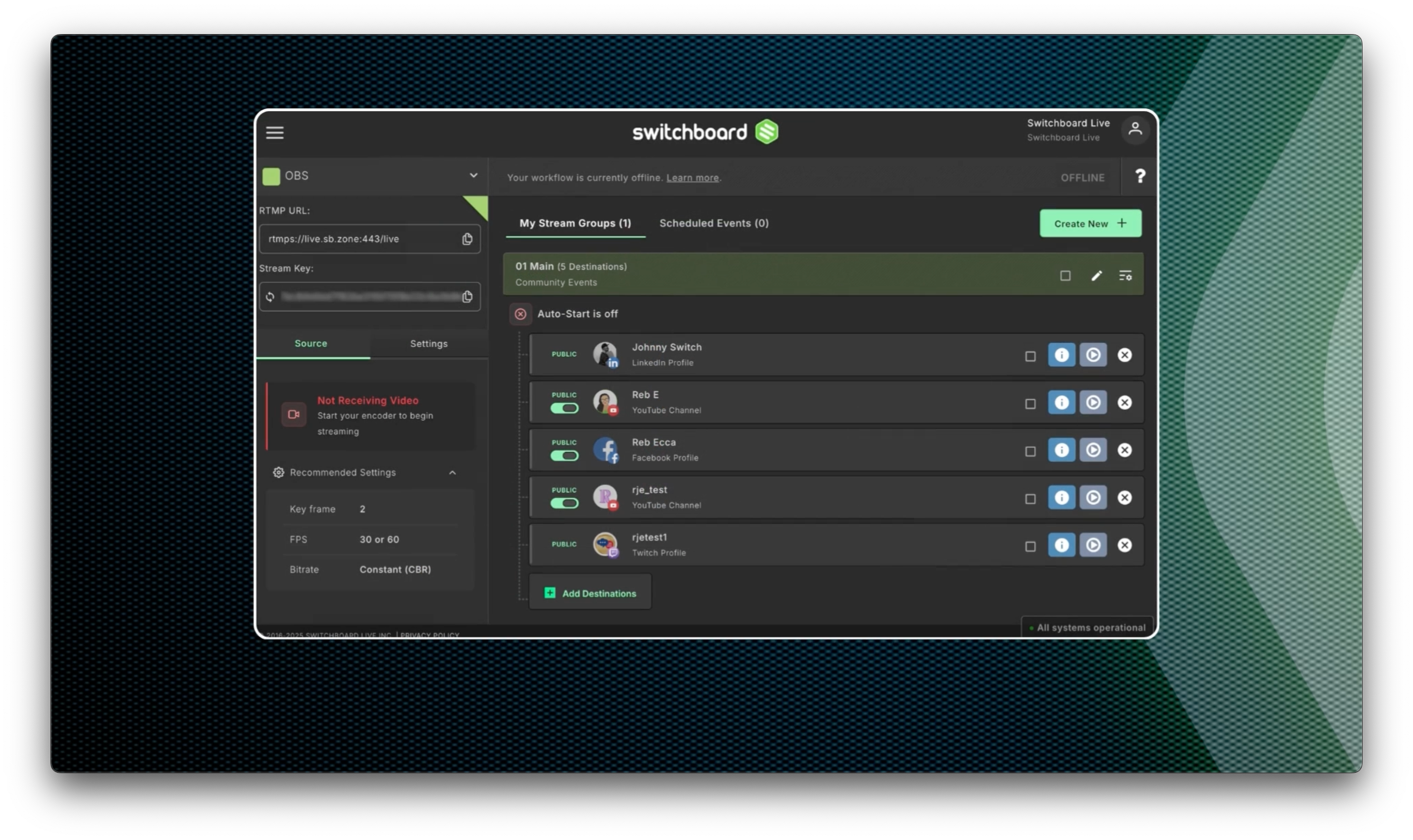Viewport: 1413px width, 840px height.
Task: Click the '30 or 60' FPS value
Action: pos(379,540)
